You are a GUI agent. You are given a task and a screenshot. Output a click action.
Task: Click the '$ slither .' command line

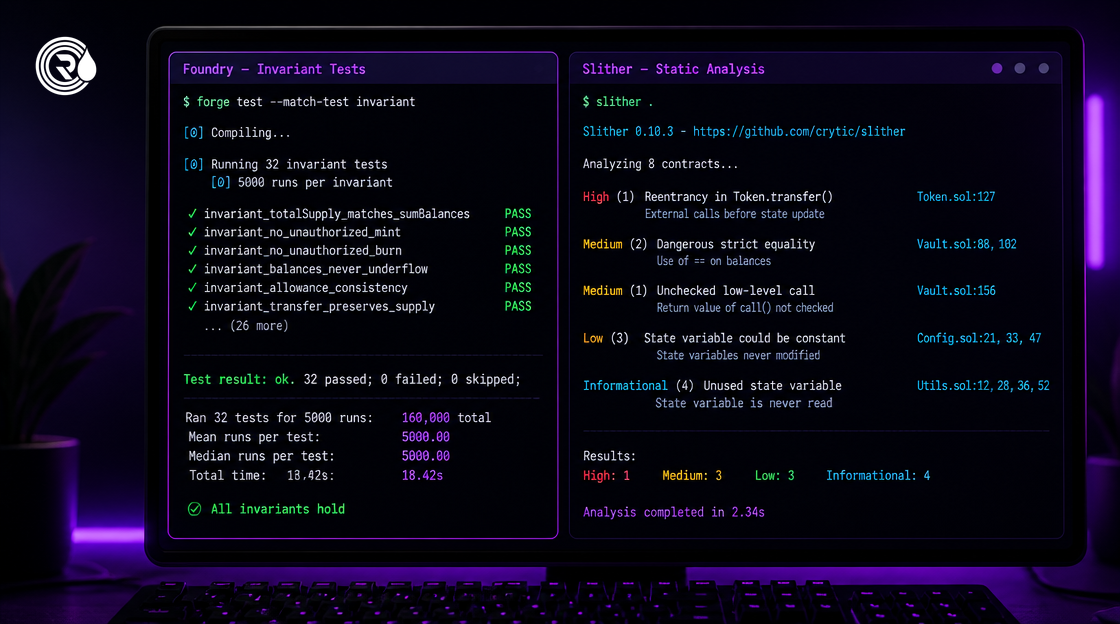pyautogui.click(x=617, y=102)
